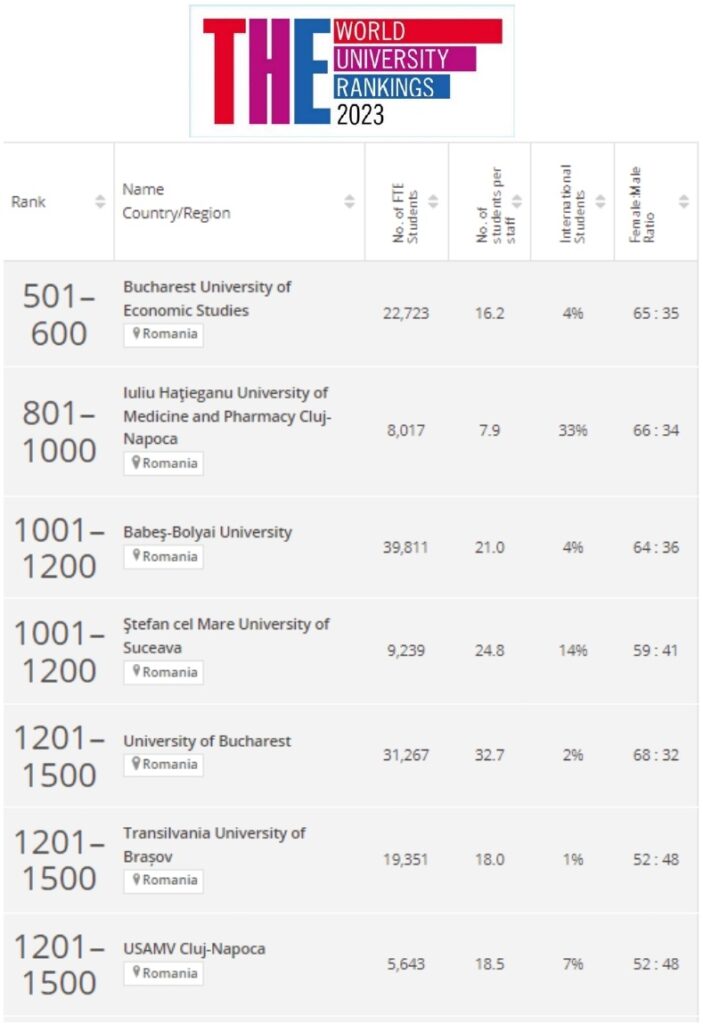Screen dimensions: 703x1024
Task: Click Romania tag under University of Bucharest
Action: (164, 765)
